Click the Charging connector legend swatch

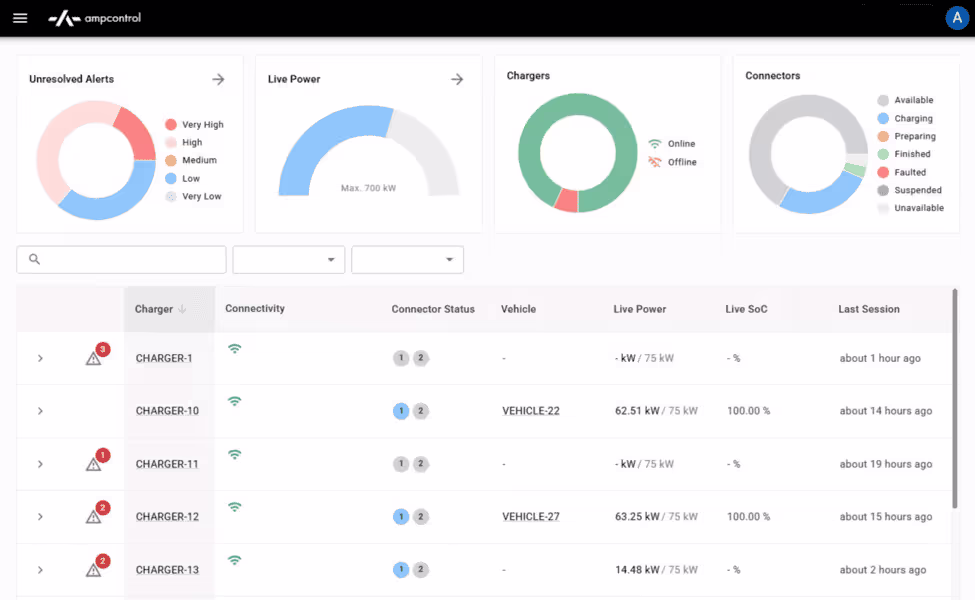[883, 118]
